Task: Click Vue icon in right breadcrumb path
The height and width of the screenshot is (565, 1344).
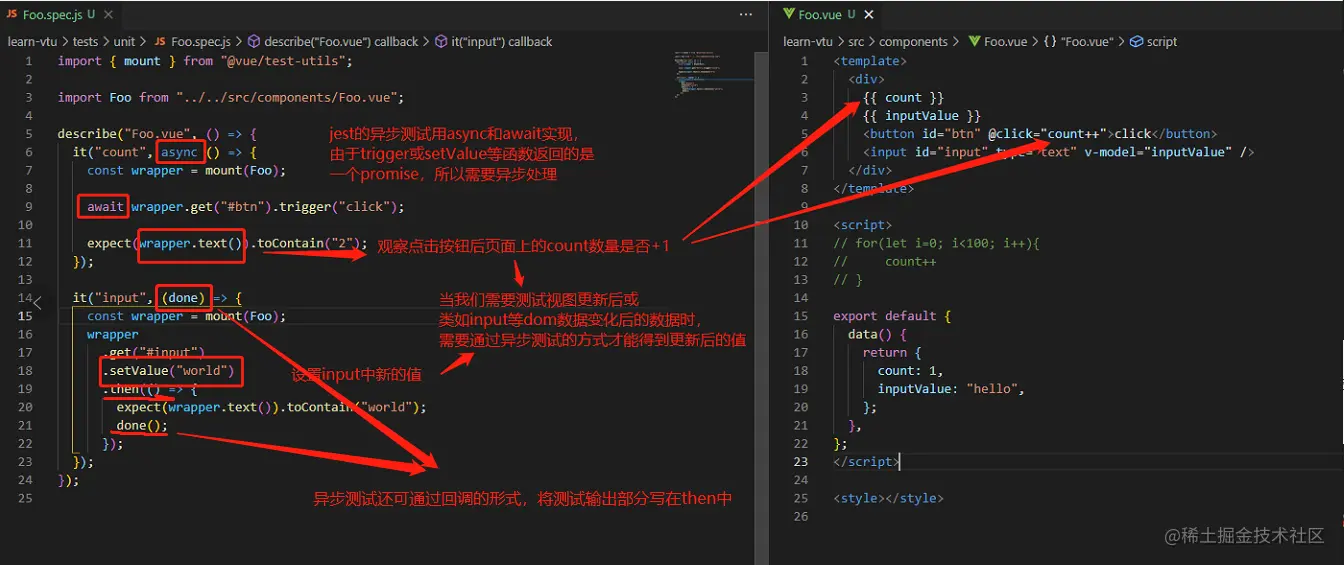Action: coord(974,42)
